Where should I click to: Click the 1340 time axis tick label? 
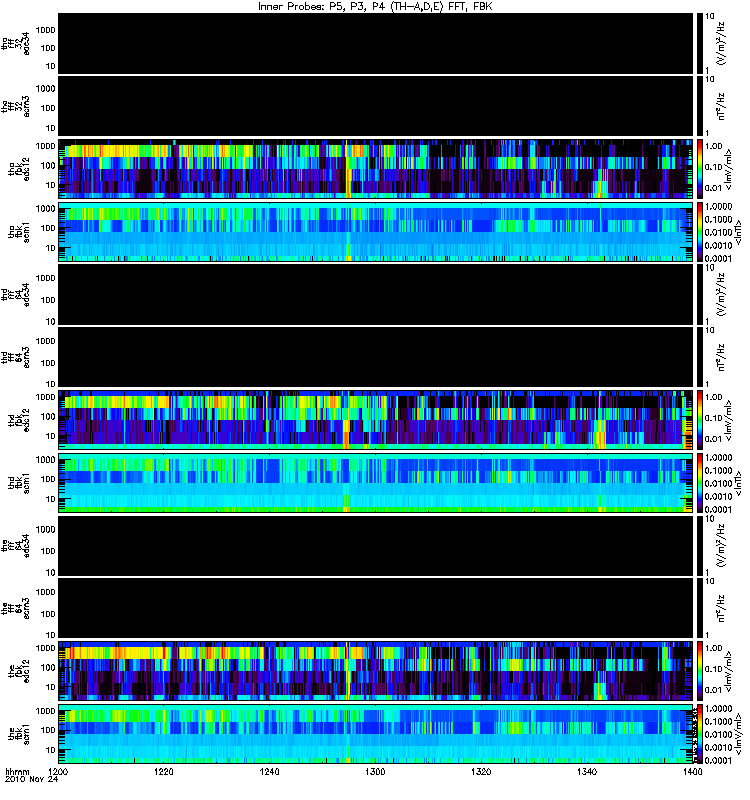[587, 771]
